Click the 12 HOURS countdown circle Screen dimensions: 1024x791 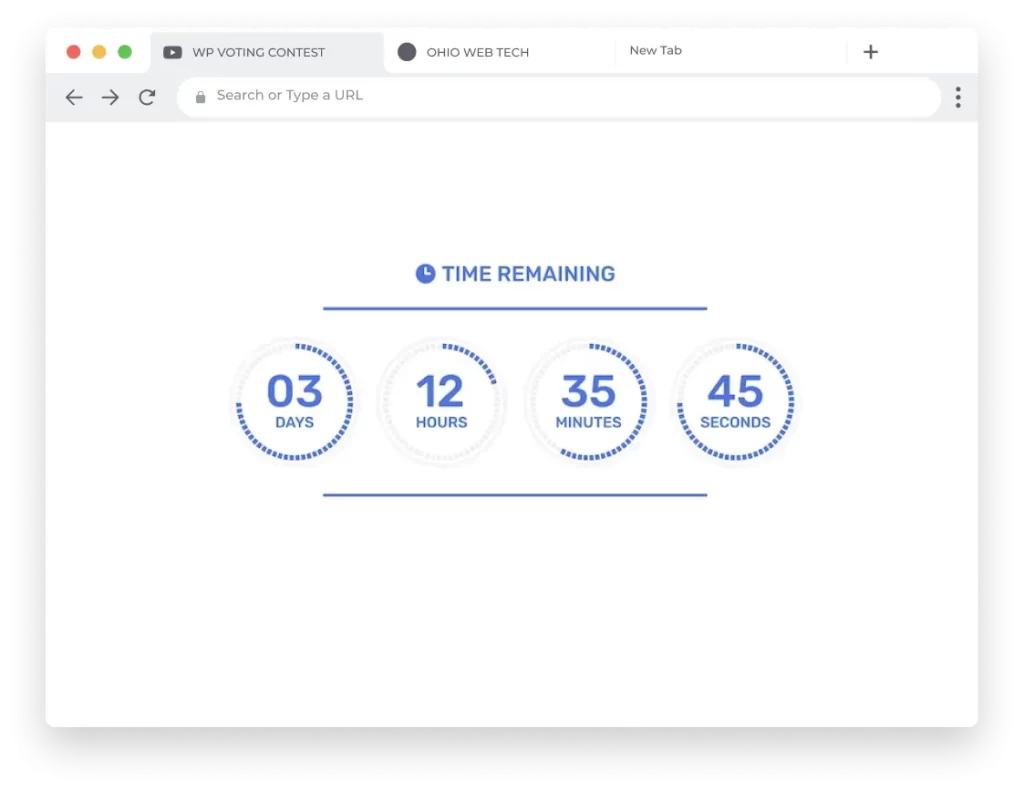441,402
